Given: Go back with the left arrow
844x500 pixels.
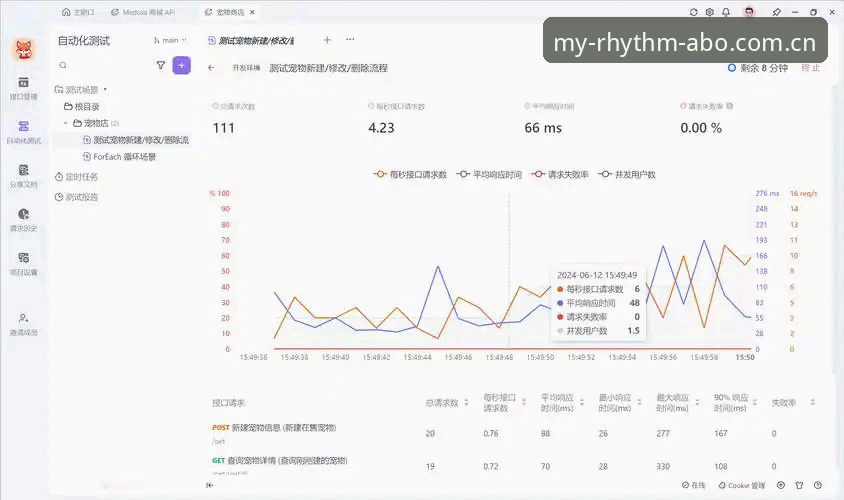Looking at the screenshot, I should point(211,68).
